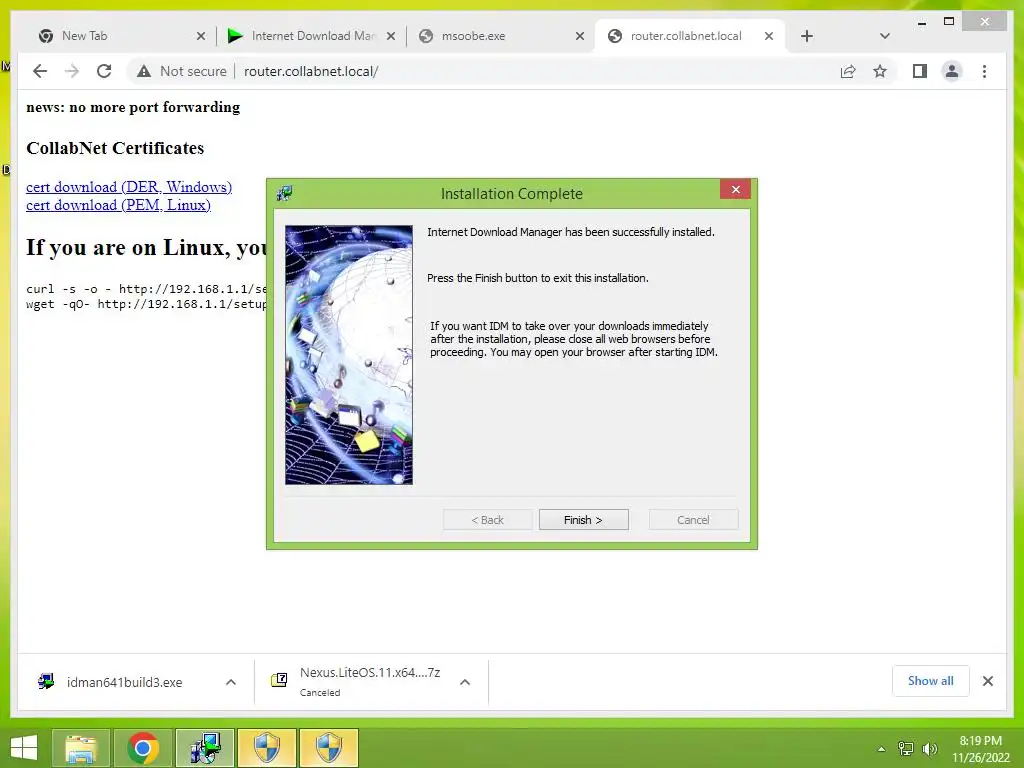Click the Not secure warning icon
Image resolution: width=1024 pixels, height=768 pixels.
coord(144,71)
